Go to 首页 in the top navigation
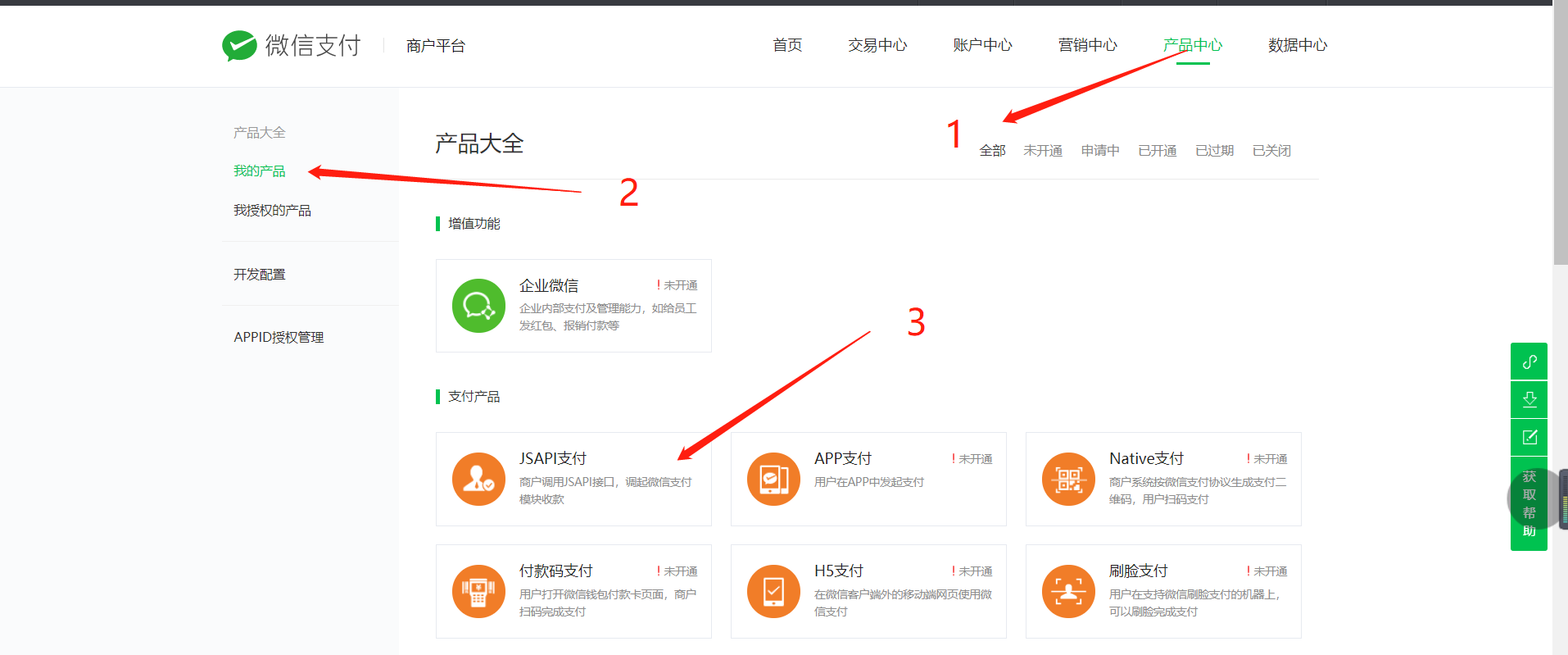The width and height of the screenshot is (1568, 655). [787, 45]
